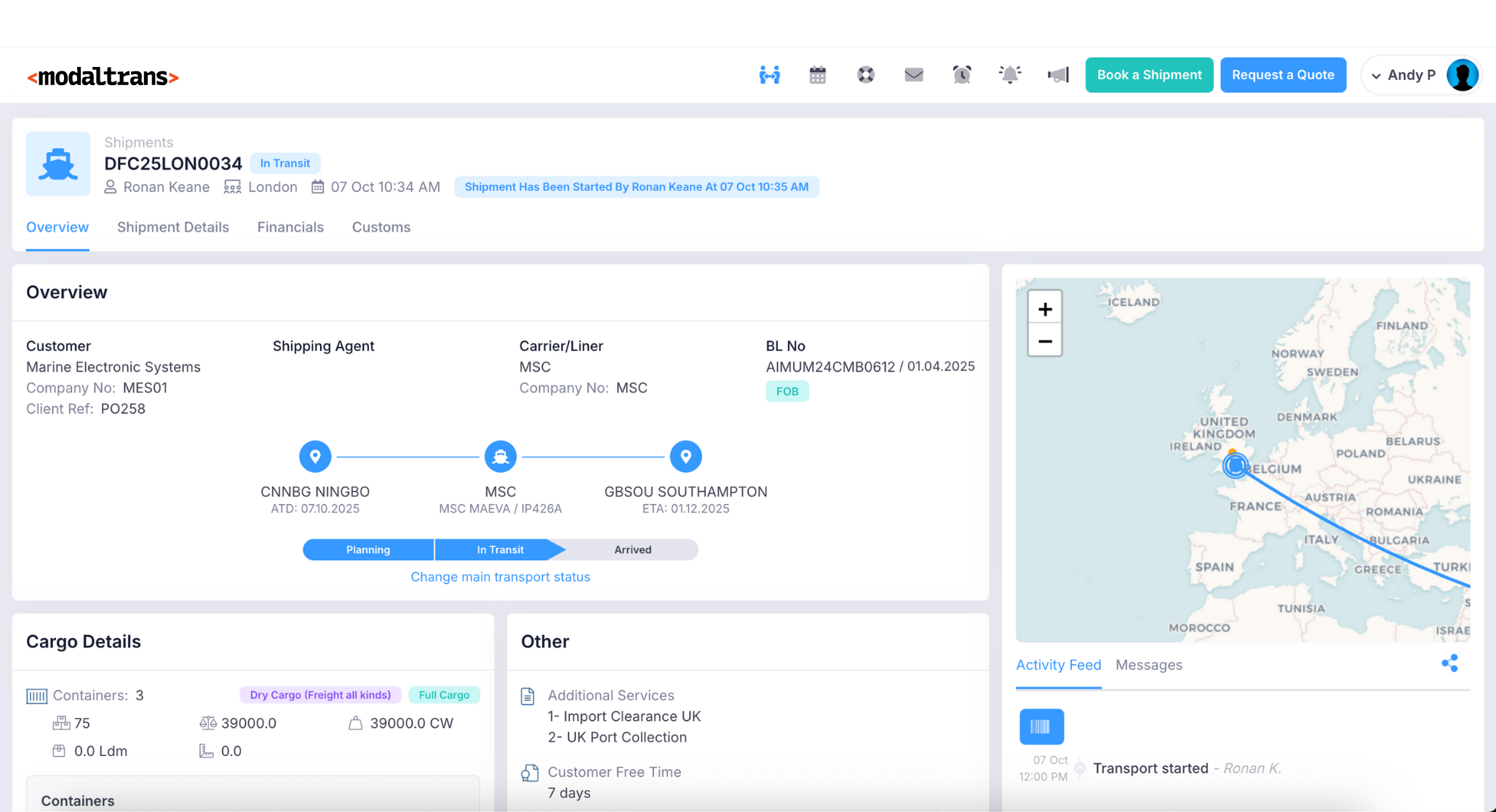Click the FOB incoterm badge
The width and height of the screenshot is (1496, 812).
787,391
